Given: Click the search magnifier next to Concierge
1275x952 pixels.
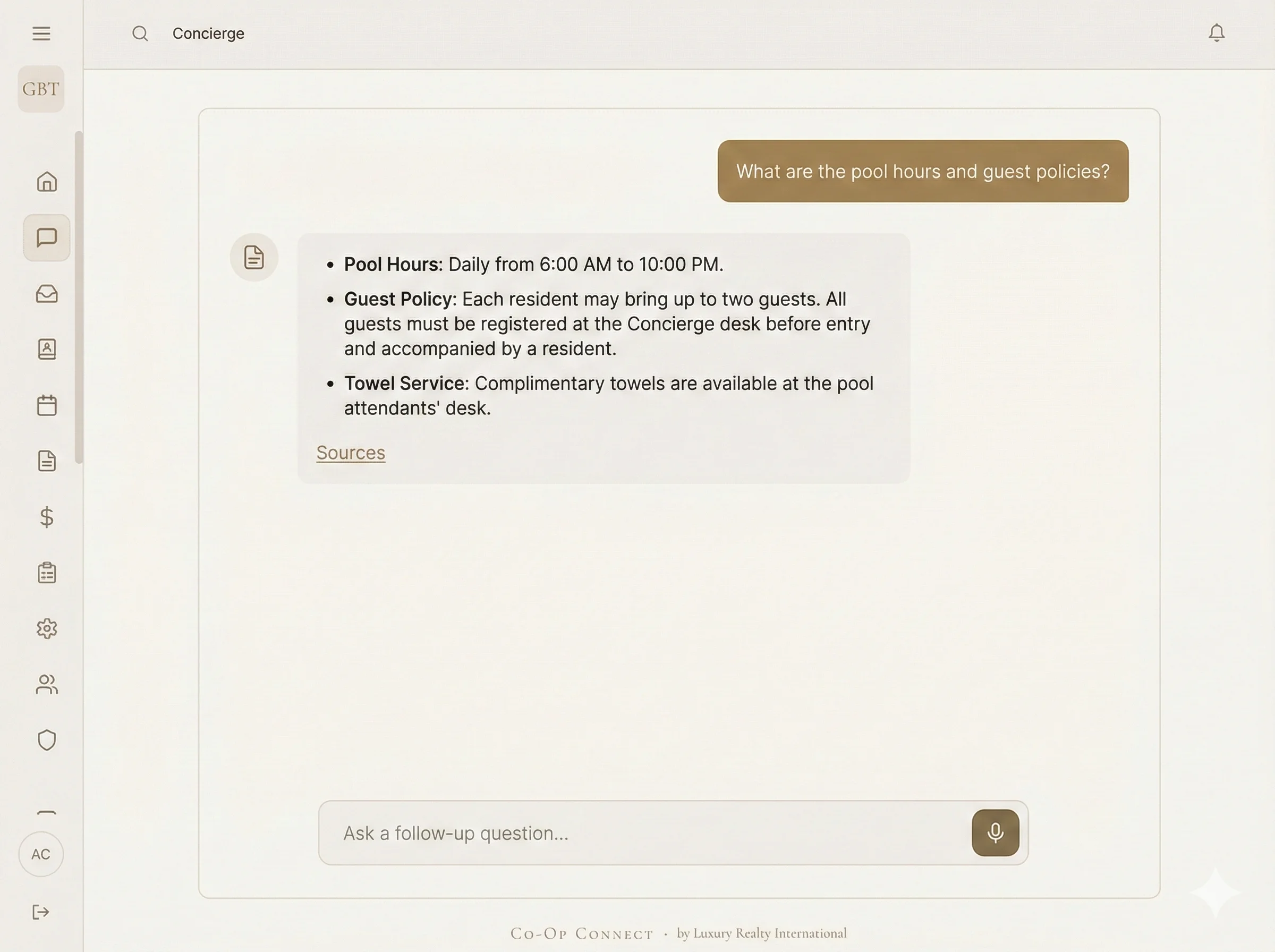Looking at the screenshot, I should (140, 33).
